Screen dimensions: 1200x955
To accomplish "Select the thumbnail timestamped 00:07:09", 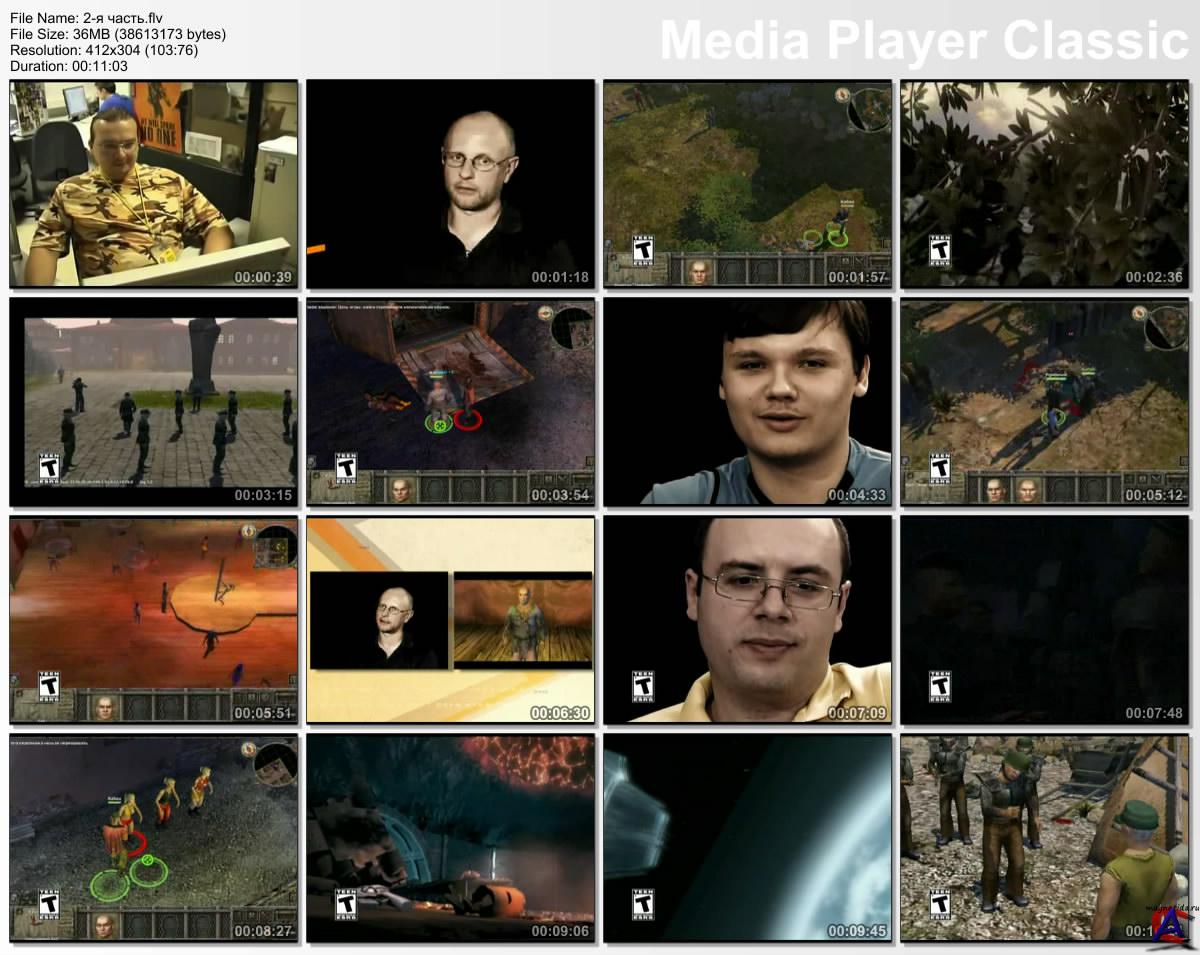I will (x=747, y=620).
